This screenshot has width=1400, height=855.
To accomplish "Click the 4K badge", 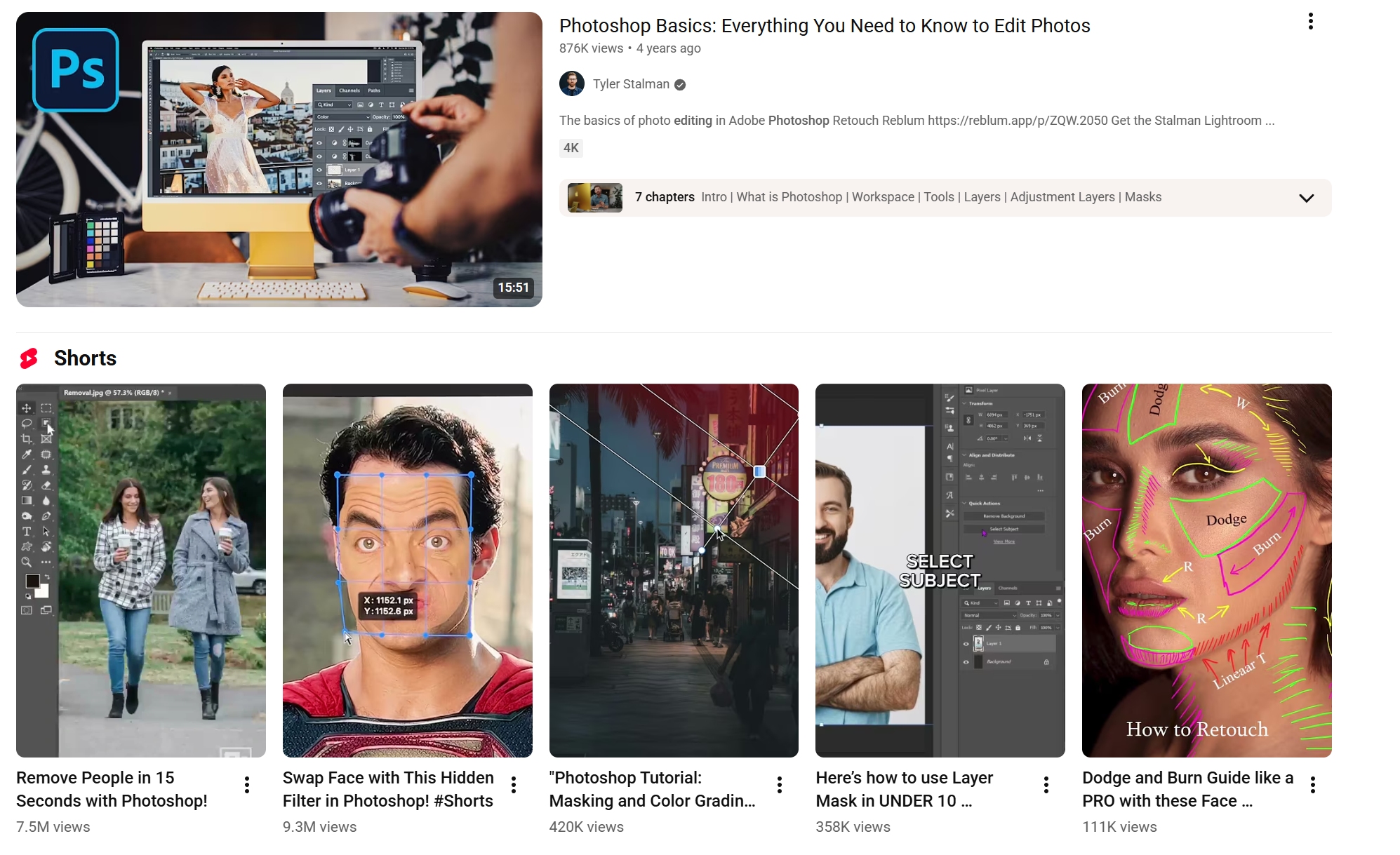I will [571, 148].
